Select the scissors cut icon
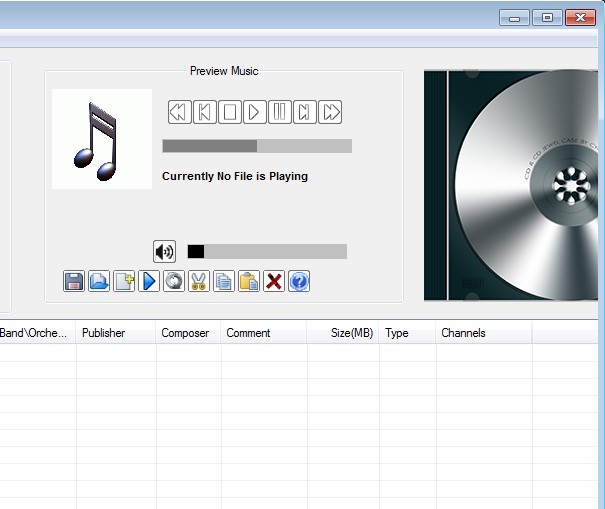605x509 pixels. point(199,281)
